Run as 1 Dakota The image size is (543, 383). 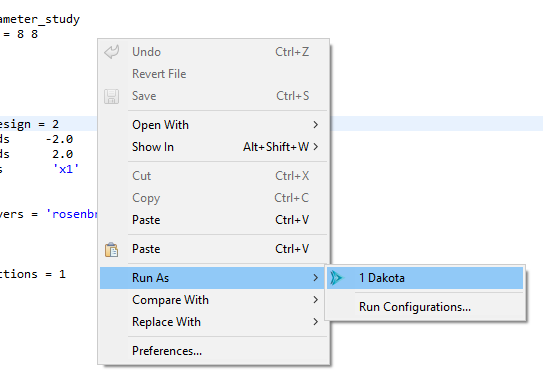coord(425,278)
